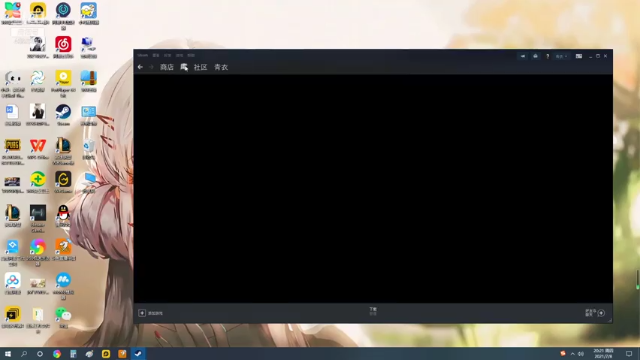
Task: Select the Baidu Netdisk desktop icon
Action: point(13,284)
